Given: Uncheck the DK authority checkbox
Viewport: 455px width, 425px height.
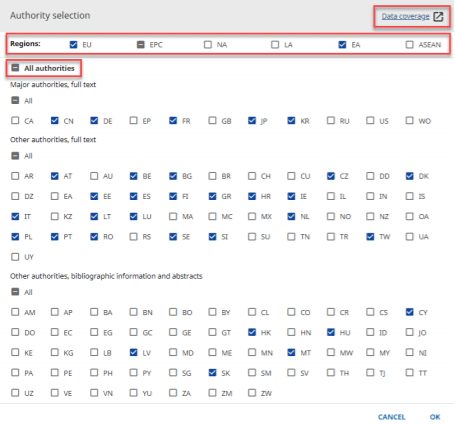Looking at the screenshot, I should point(409,176).
